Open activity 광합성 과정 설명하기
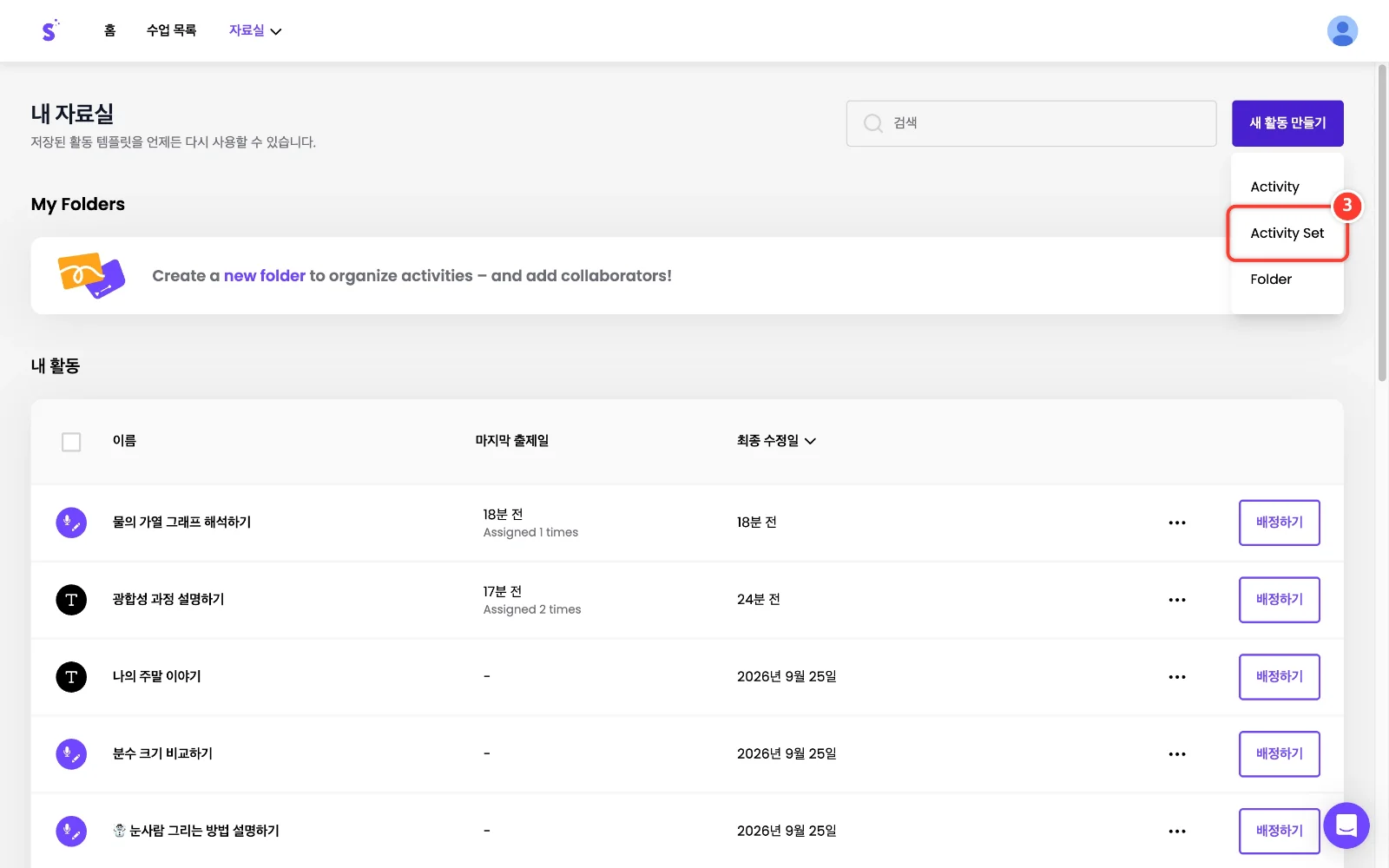The image size is (1389, 868). pyautogui.click(x=168, y=600)
